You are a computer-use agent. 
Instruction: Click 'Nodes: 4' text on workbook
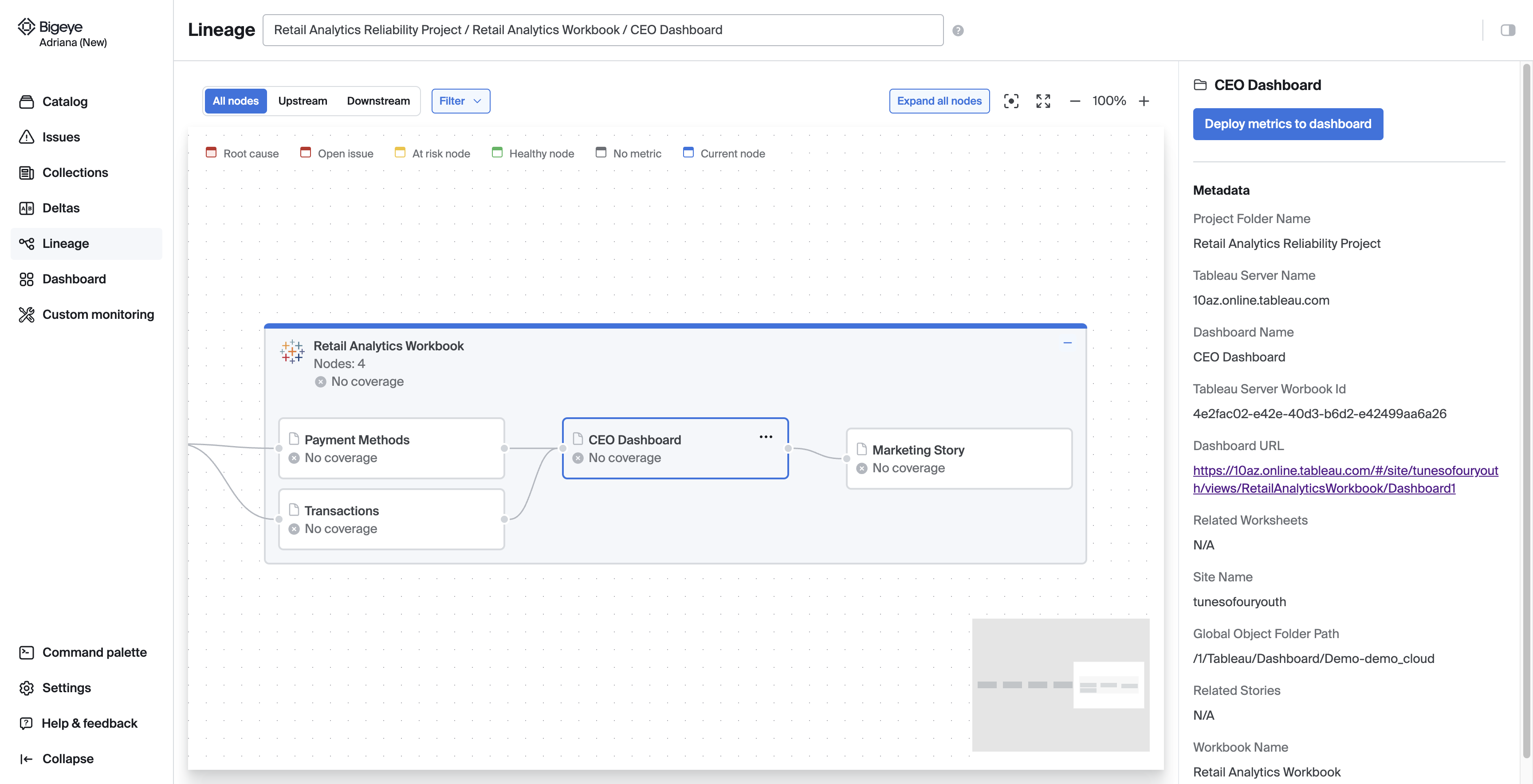pyautogui.click(x=339, y=364)
